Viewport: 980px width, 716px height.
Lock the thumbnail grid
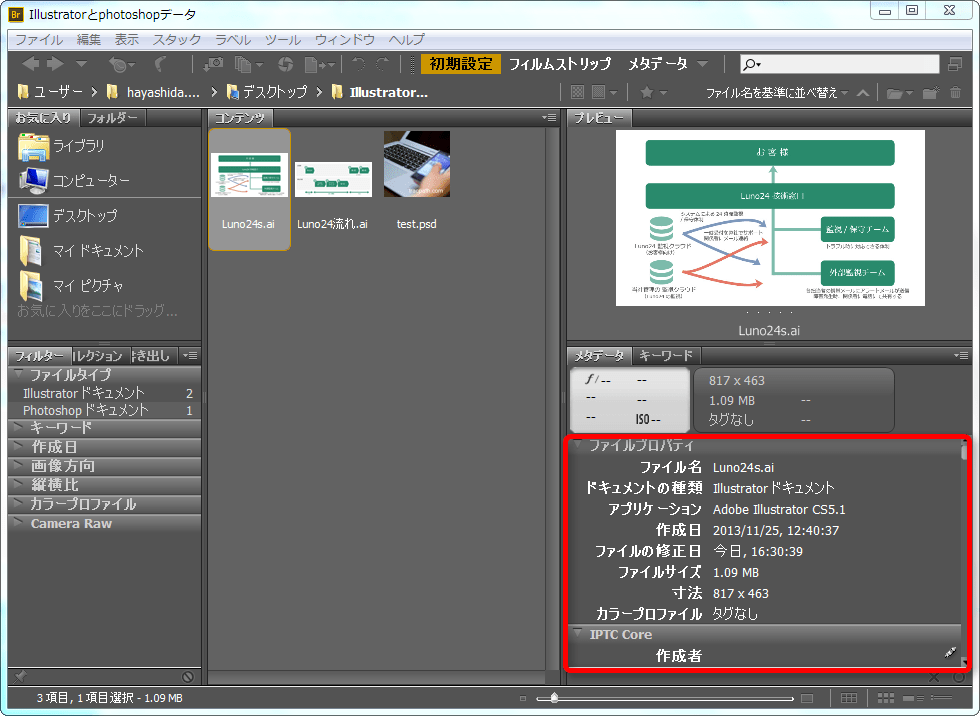pos(849,698)
